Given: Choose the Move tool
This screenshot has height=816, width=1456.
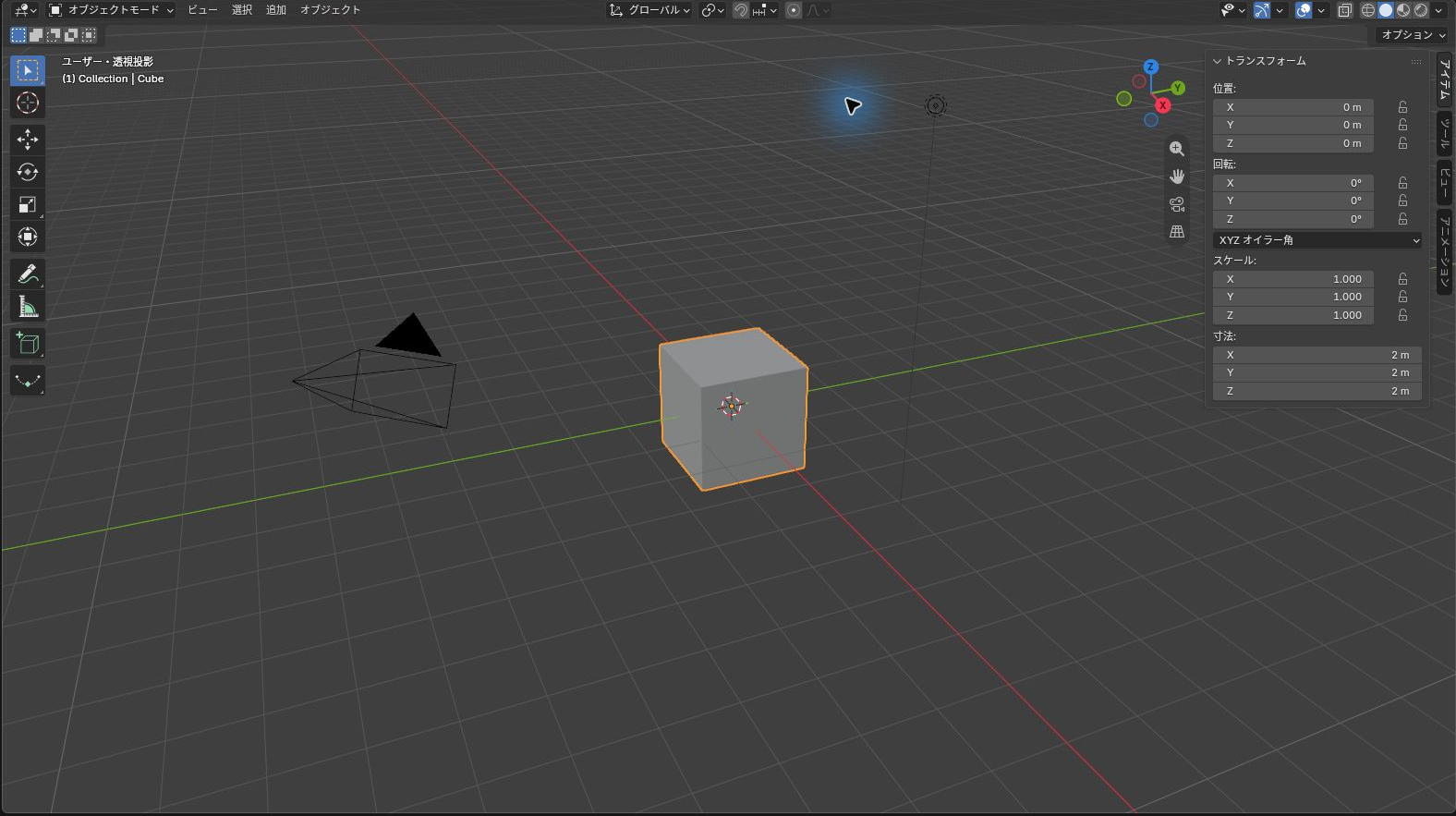Looking at the screenshot, I should [x=28, y=140].
